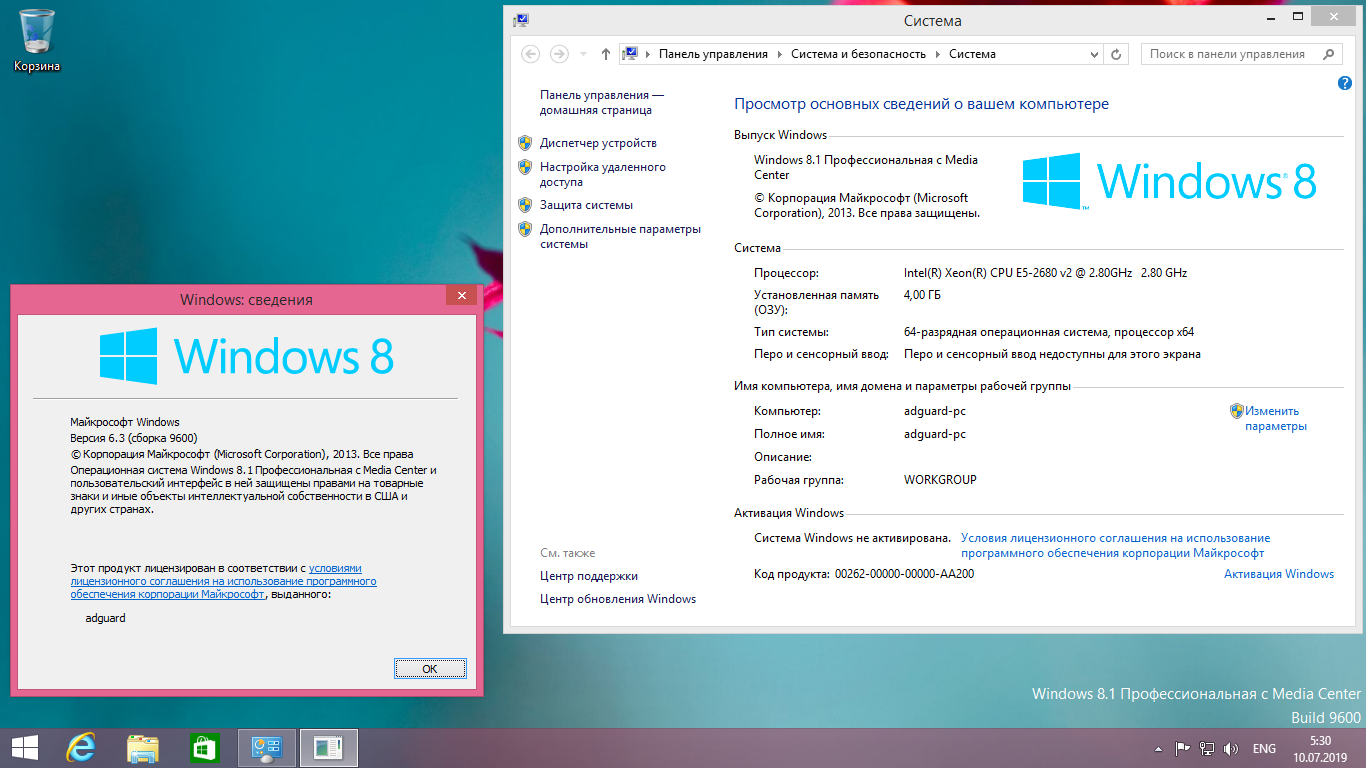The height and width of the screenshot is (768, 1366).
Task: Click the search magnifier icon
Action: [x=1329, y=54]
